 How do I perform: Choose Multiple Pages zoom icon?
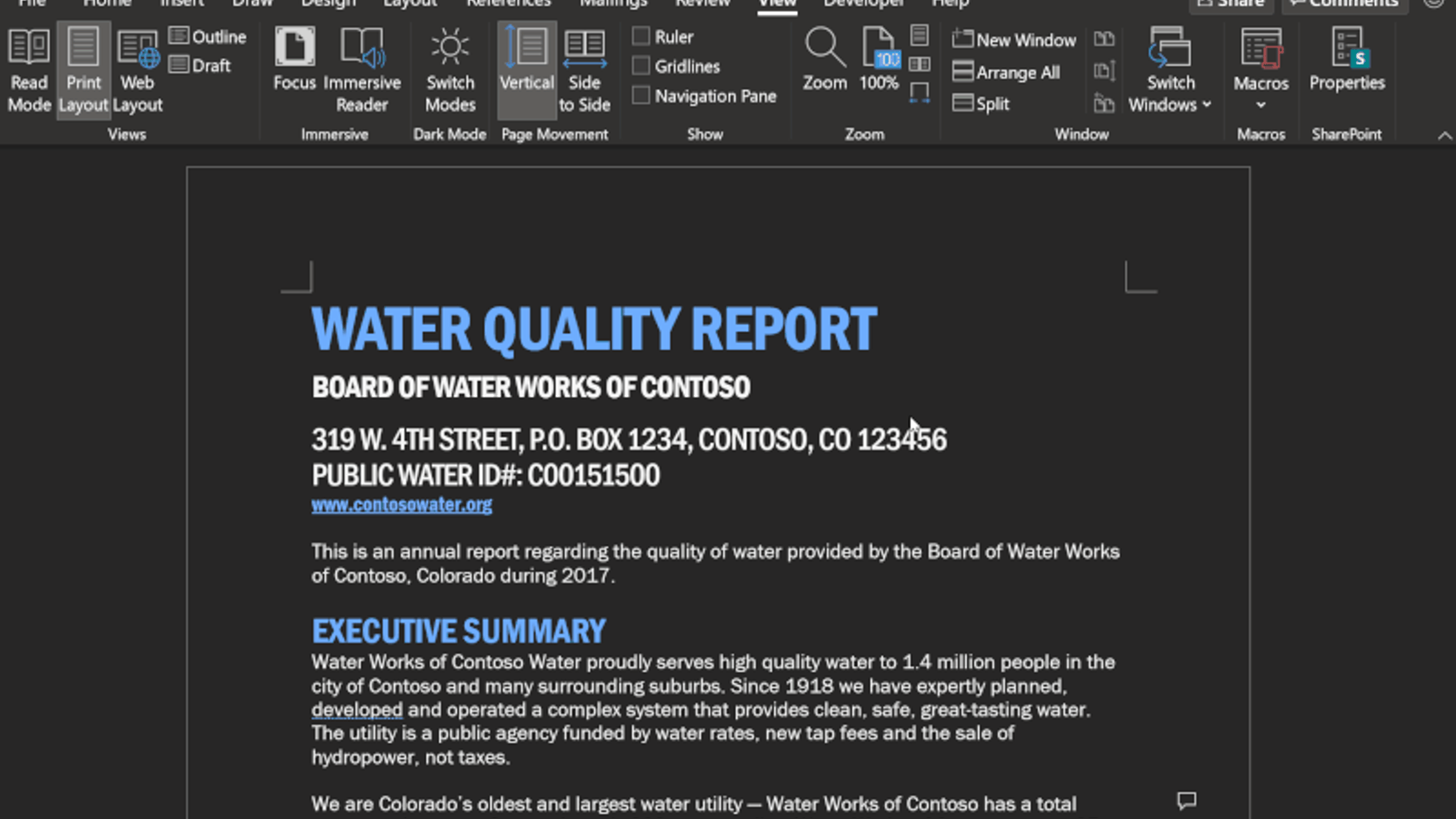[920, 65]
